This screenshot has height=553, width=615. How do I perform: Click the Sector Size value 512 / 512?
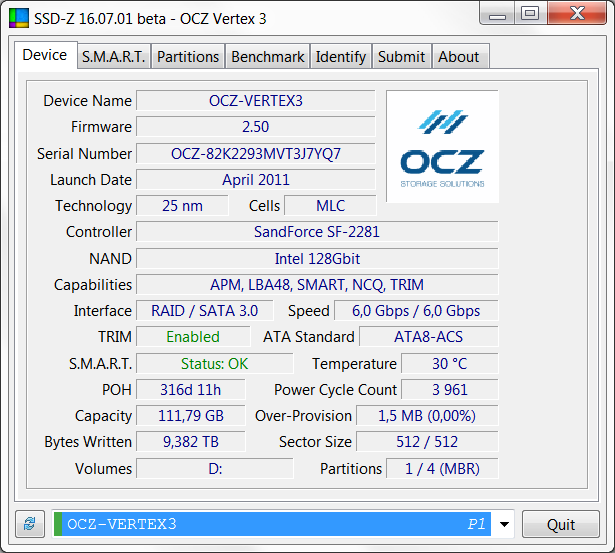click(427, 442)
